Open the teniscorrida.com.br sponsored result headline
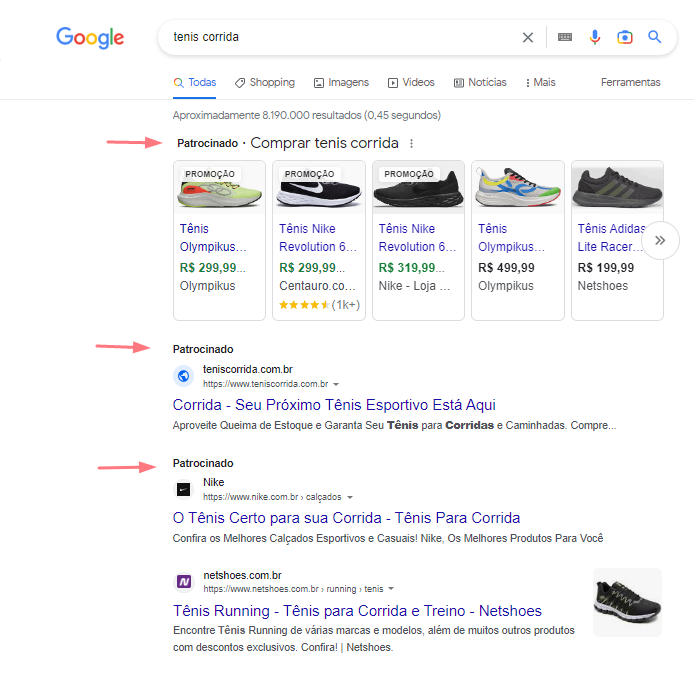The image size is (694, 676). (x=334, y=405)
